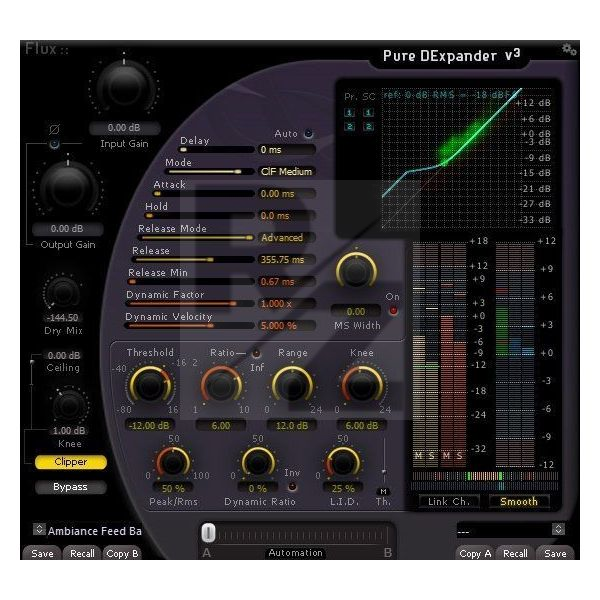This screenshot has width=600, height=600.
Task: Click the MS Width knob
Action: click(356, 270)
